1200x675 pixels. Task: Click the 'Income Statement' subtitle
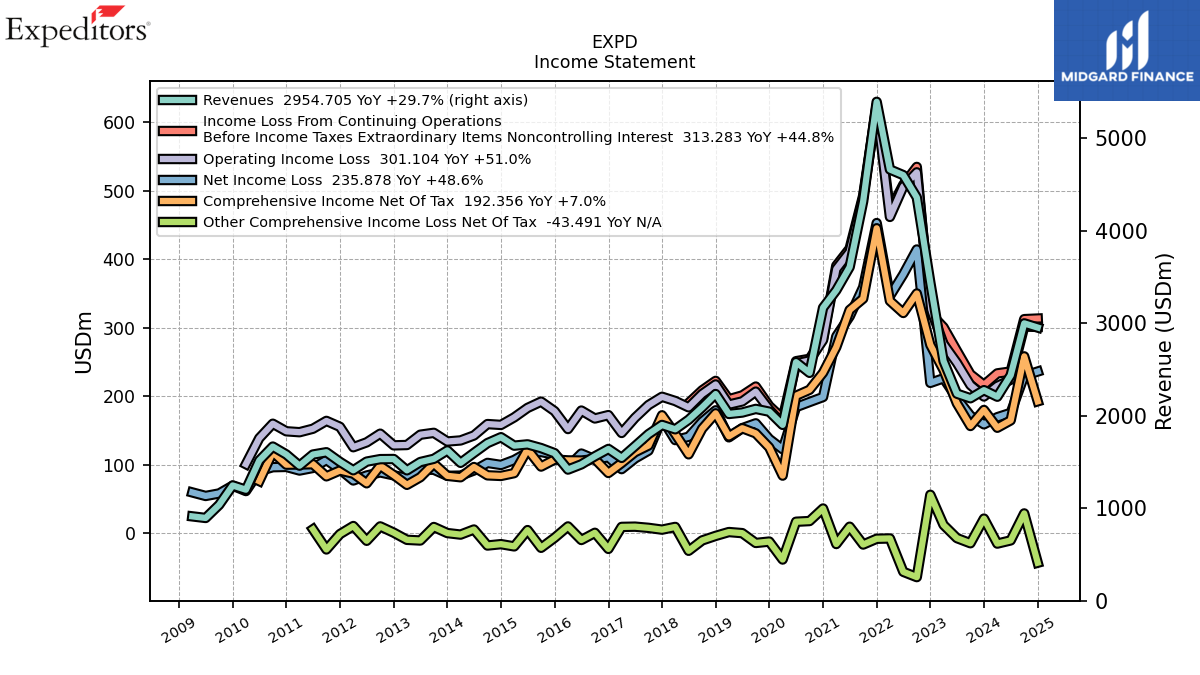614,62
